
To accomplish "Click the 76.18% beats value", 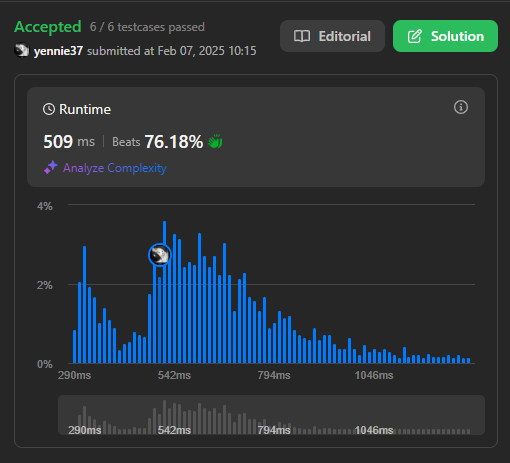I will click(x=174, y=142).
